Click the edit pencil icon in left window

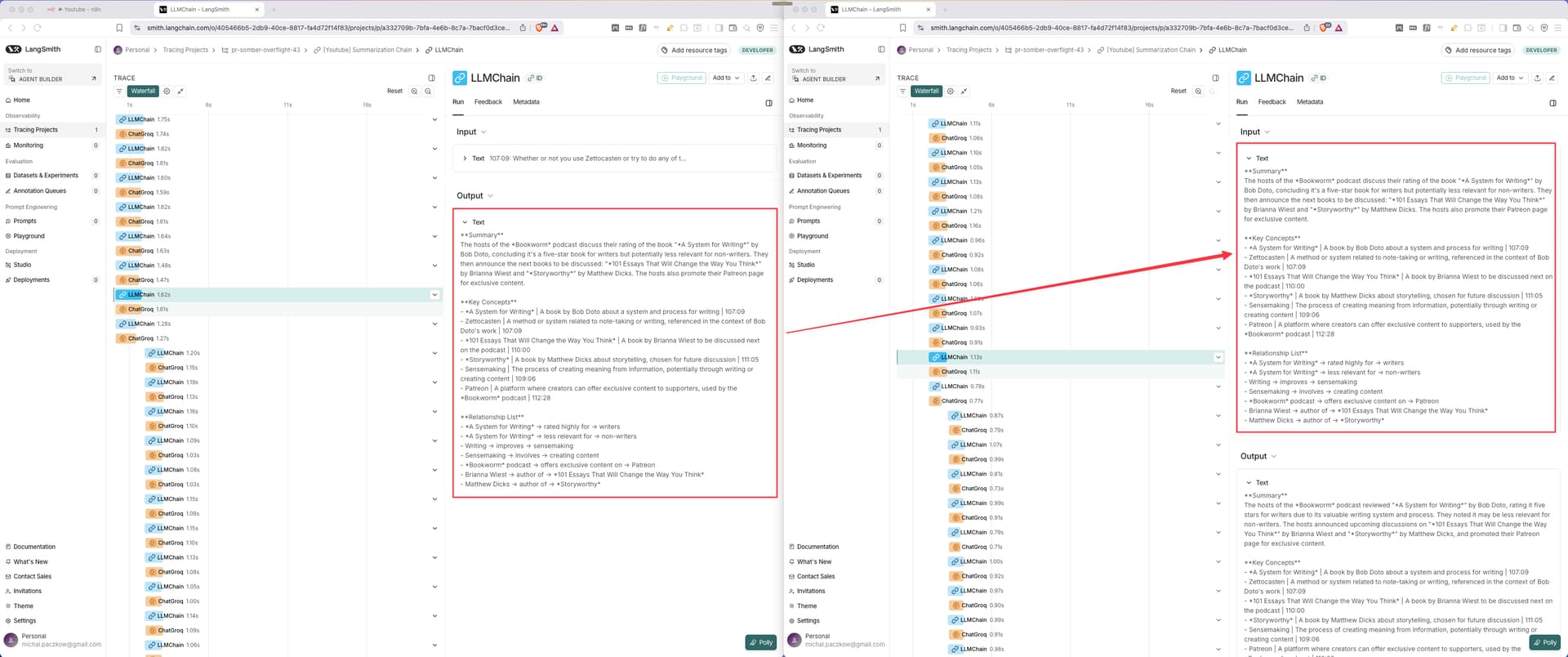click(768, 78)
